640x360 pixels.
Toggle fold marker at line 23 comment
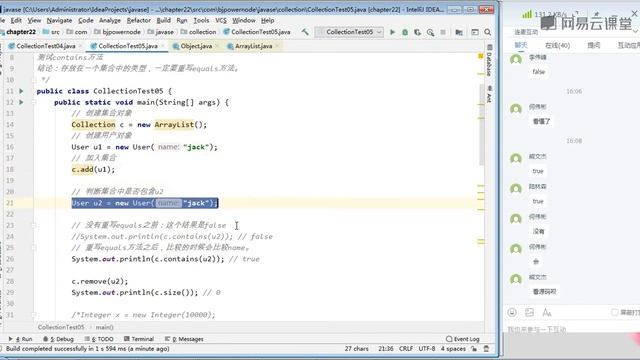tap(34, 225)
